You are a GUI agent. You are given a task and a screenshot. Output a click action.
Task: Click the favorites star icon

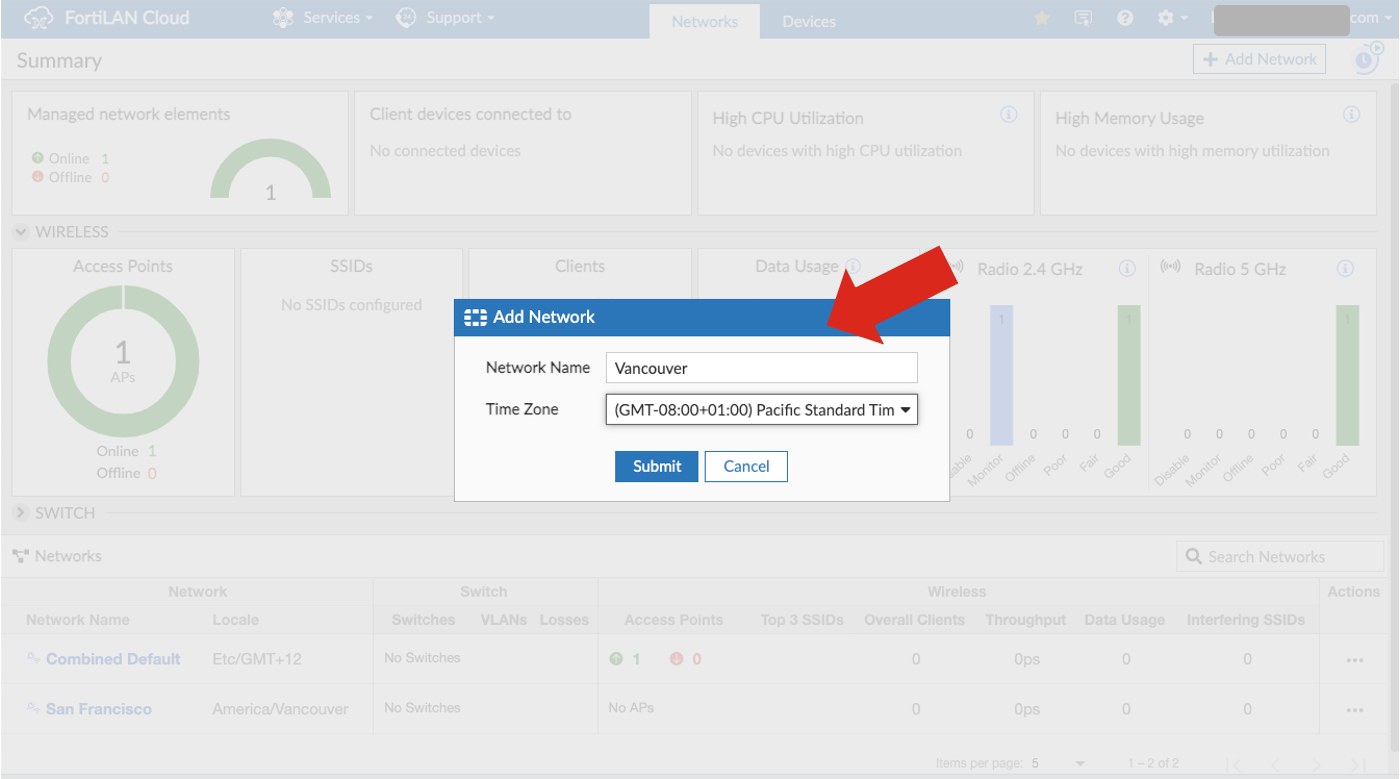pos(1041,18)
